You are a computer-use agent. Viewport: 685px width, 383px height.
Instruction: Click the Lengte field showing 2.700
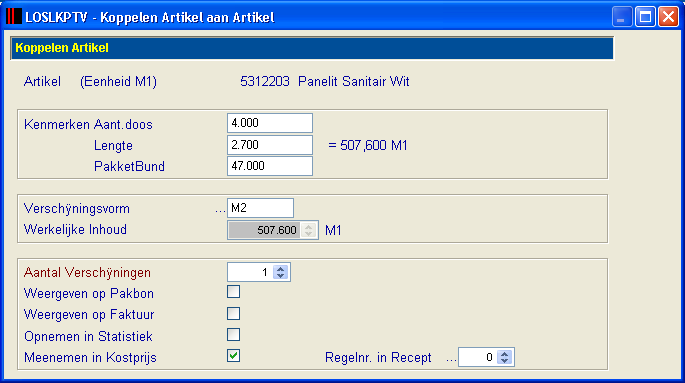pyautogui.click(x=270, y=145)
